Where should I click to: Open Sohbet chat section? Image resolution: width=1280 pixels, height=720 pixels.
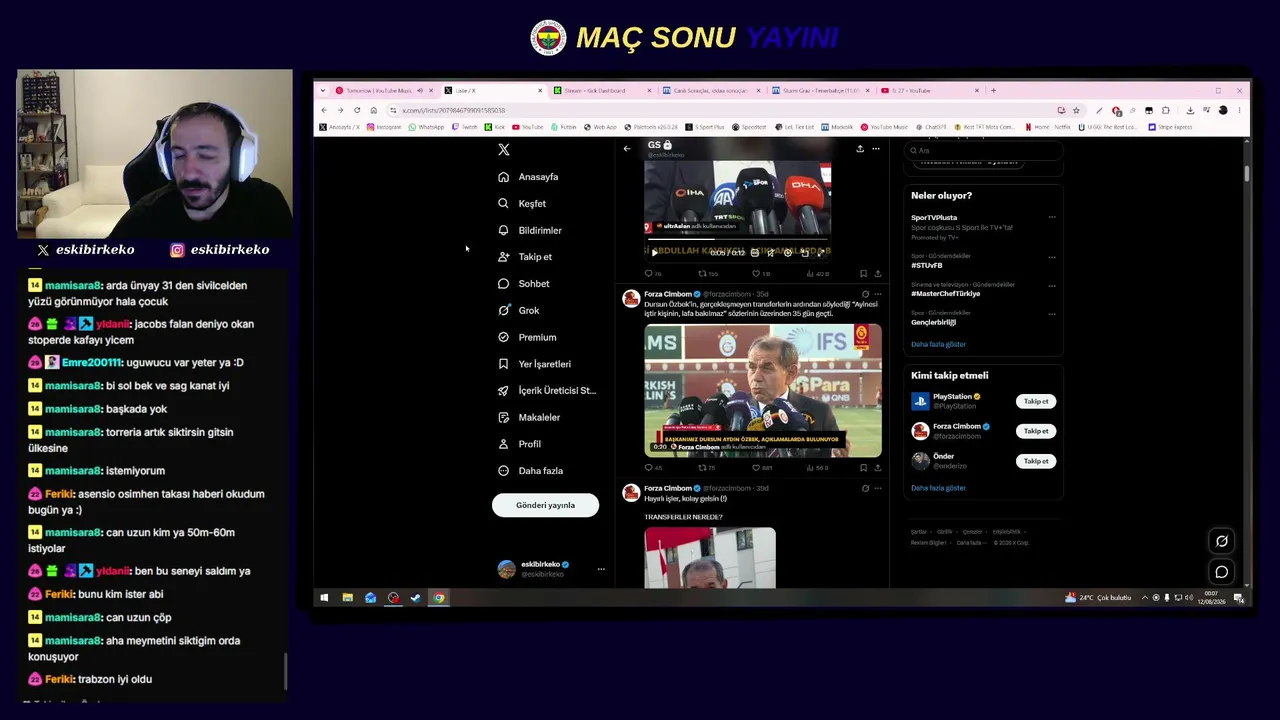(x=524, y=284)
